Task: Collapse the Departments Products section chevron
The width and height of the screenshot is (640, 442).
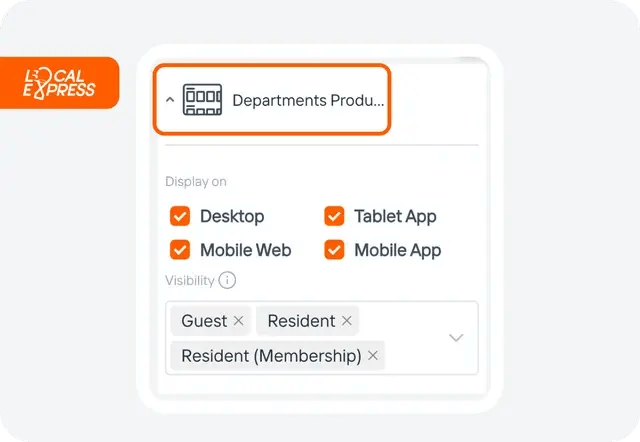Action: tap(170, 100)
